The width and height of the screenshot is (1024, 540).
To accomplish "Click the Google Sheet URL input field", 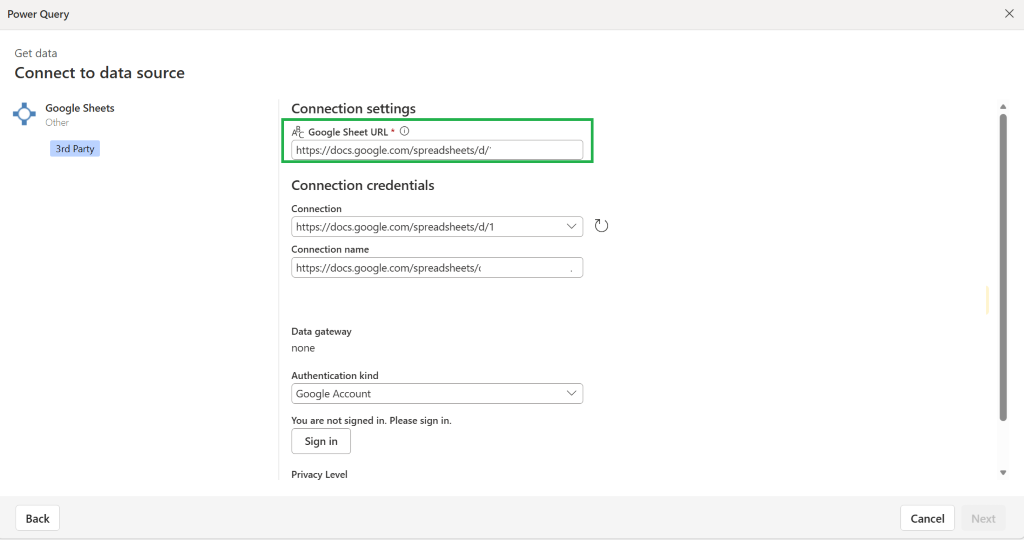I will pos(437,150).
